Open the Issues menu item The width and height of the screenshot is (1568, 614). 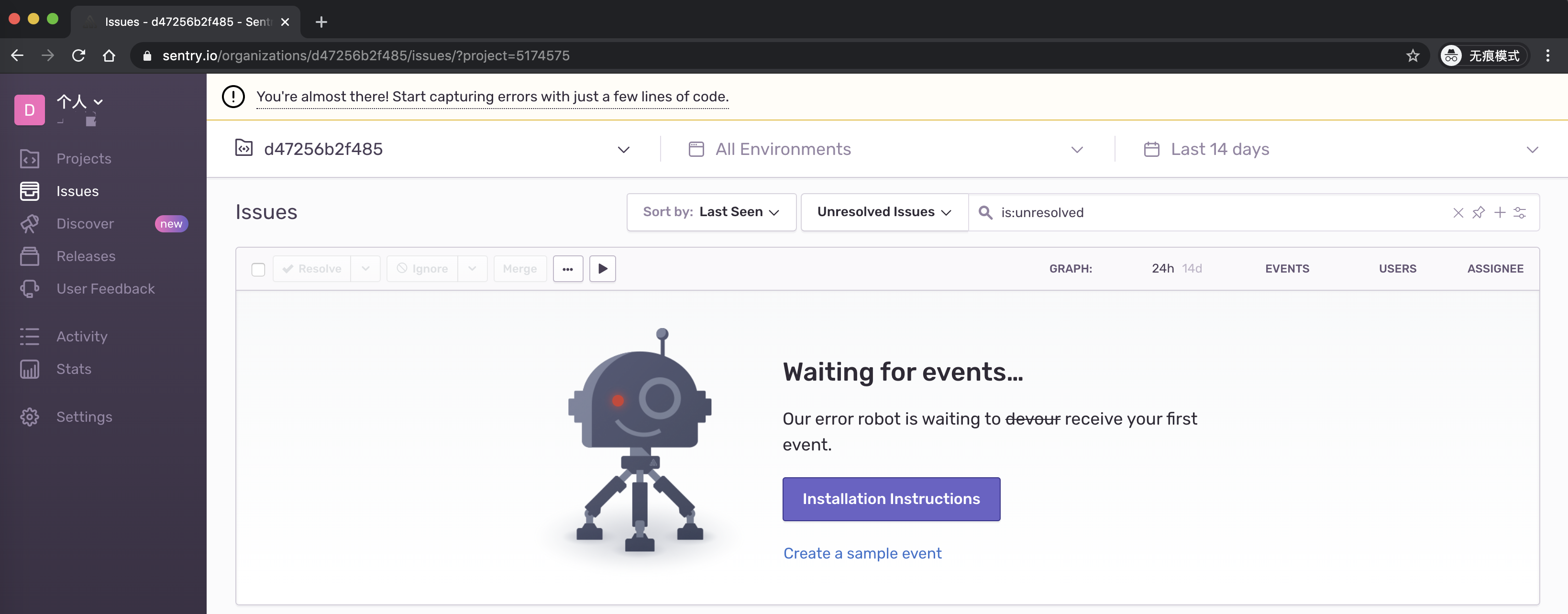(77, 191)
